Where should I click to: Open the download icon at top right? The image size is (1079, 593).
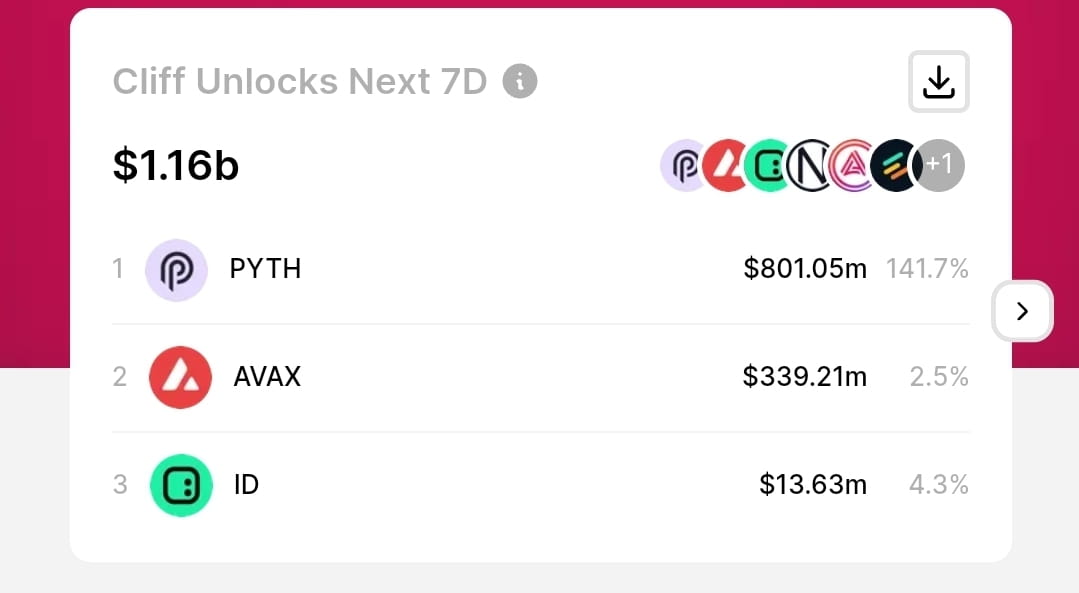938,82
